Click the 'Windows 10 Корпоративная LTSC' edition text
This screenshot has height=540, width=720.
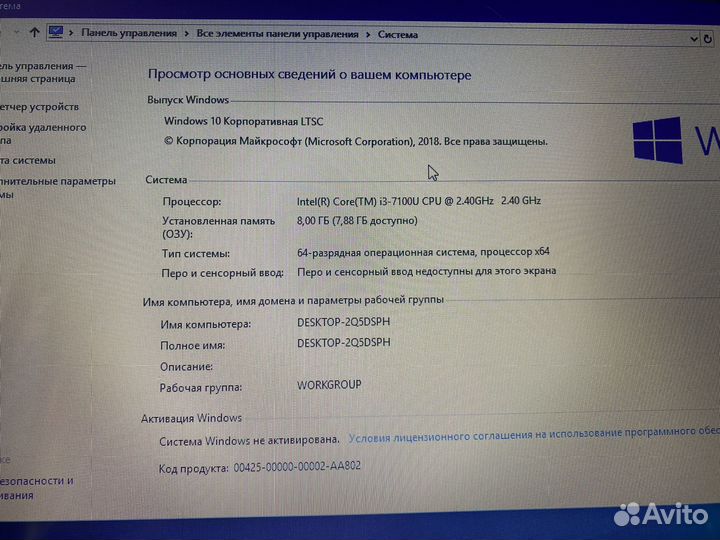243,121
